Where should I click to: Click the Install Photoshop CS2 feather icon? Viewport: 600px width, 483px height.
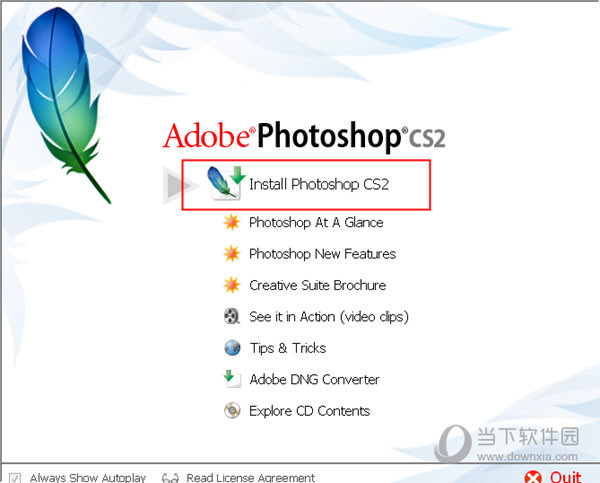pos(227,183)
